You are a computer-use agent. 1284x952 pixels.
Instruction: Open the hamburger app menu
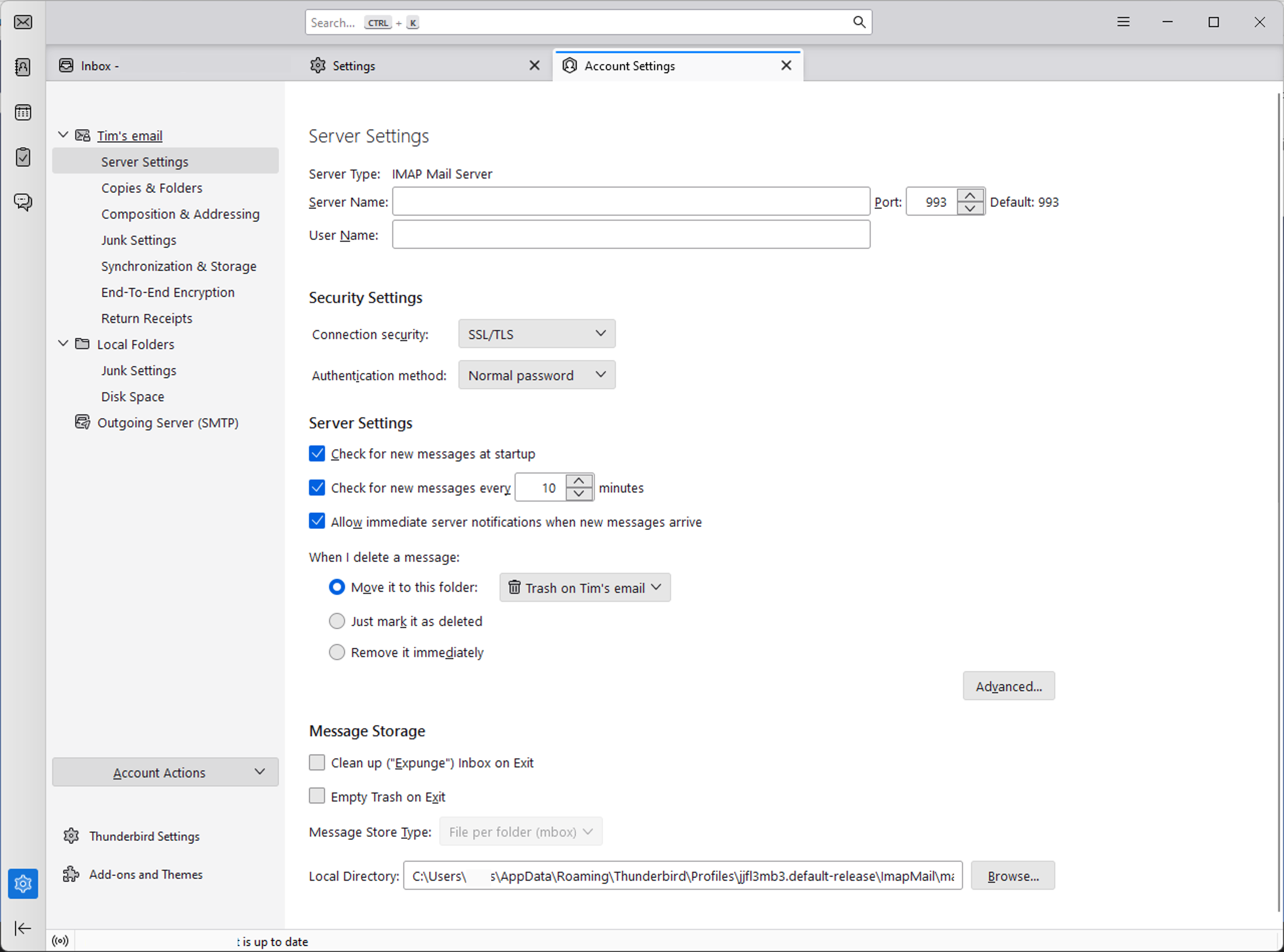(1123, 22)
